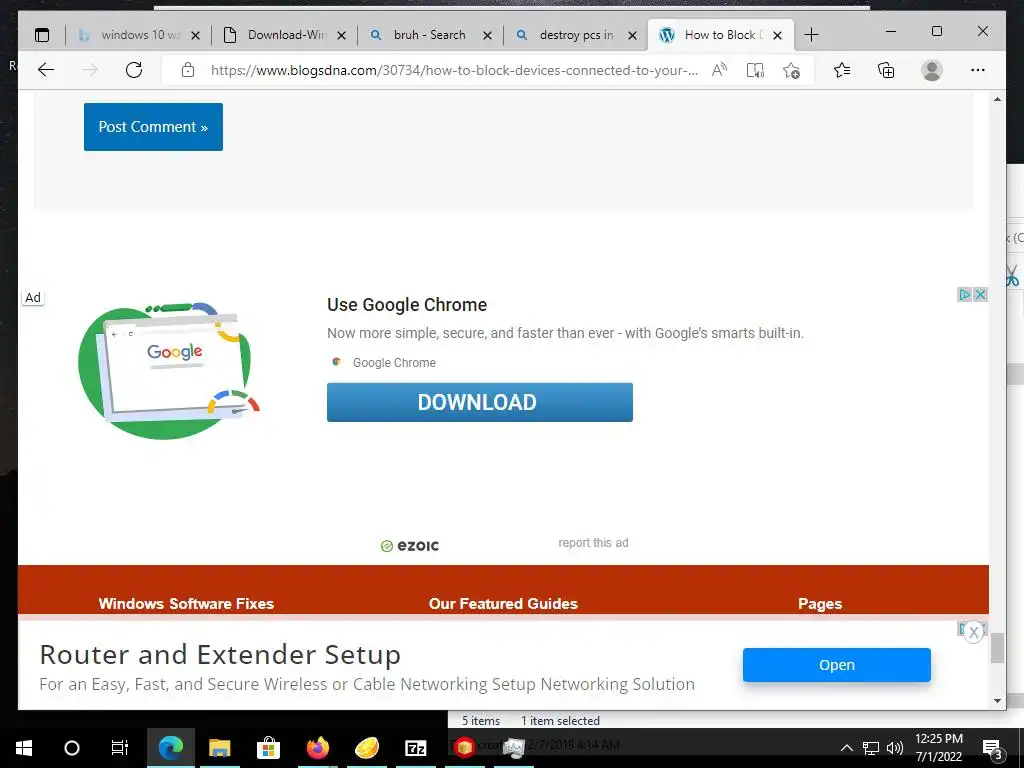
Task: Dismiss the bottom Router ad banner
Action: coord(974,632)
